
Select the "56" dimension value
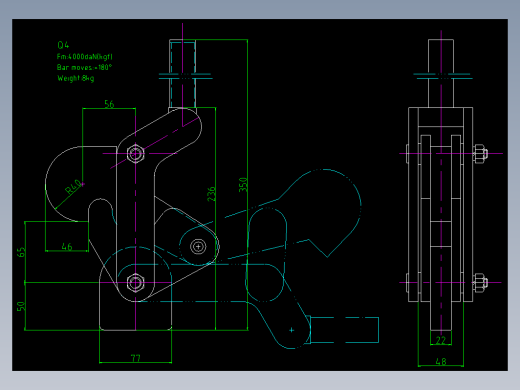click(x=109, y=104)
